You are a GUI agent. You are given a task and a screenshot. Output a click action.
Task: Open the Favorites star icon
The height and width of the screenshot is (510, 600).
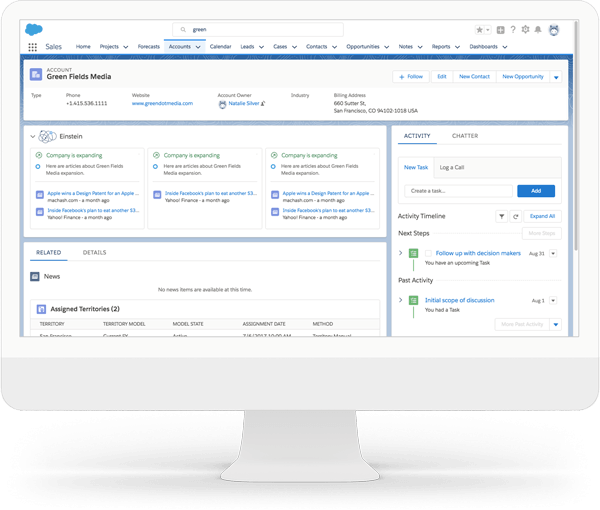(x=479, y=30)
